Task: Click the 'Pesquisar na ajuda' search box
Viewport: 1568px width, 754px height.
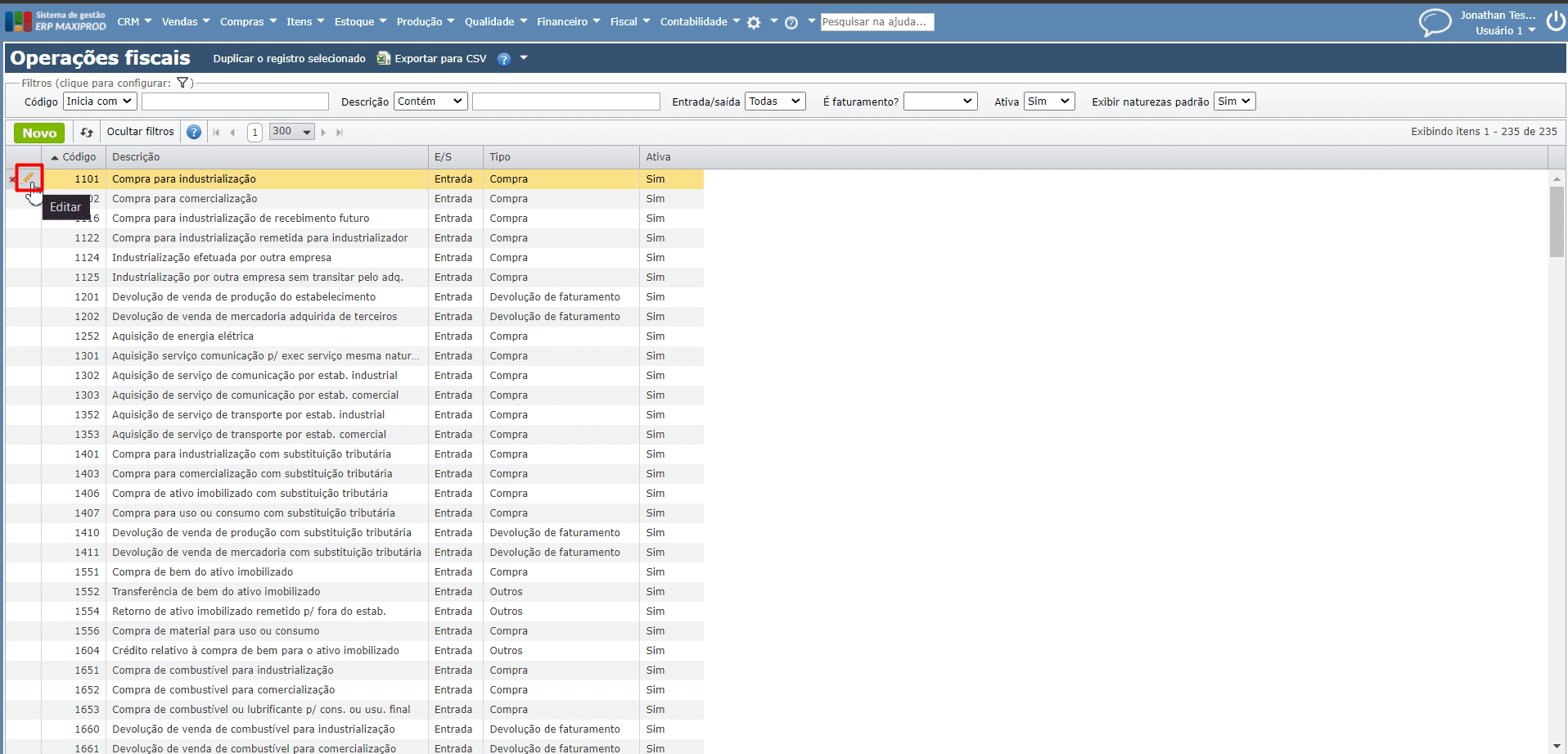Action: [x=876, y=22]
